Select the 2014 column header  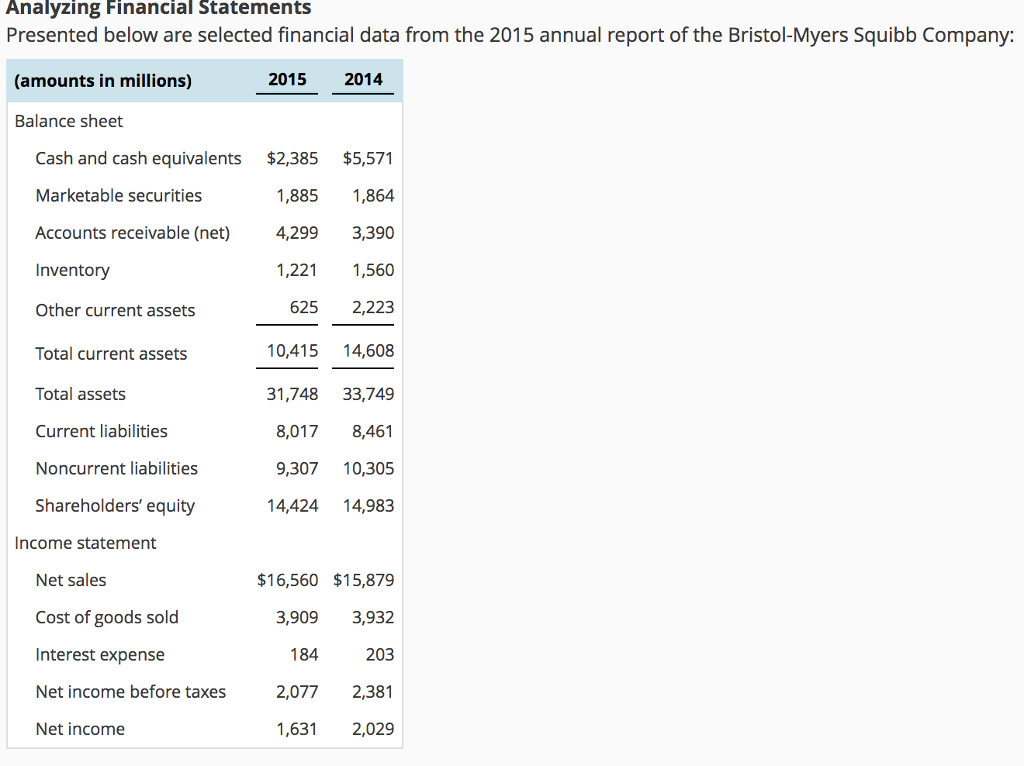click(x=363, y=80)
